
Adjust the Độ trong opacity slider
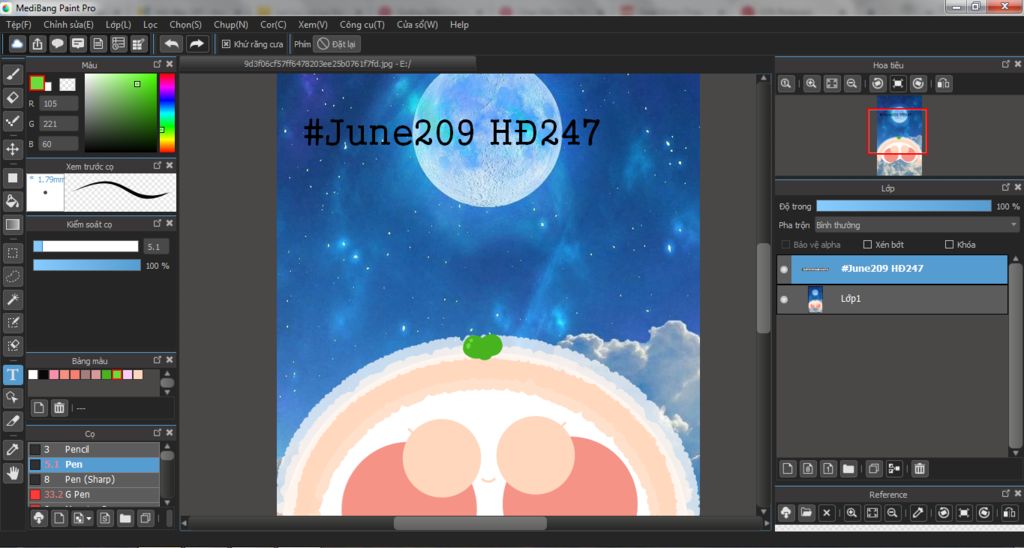click(904, 206)
